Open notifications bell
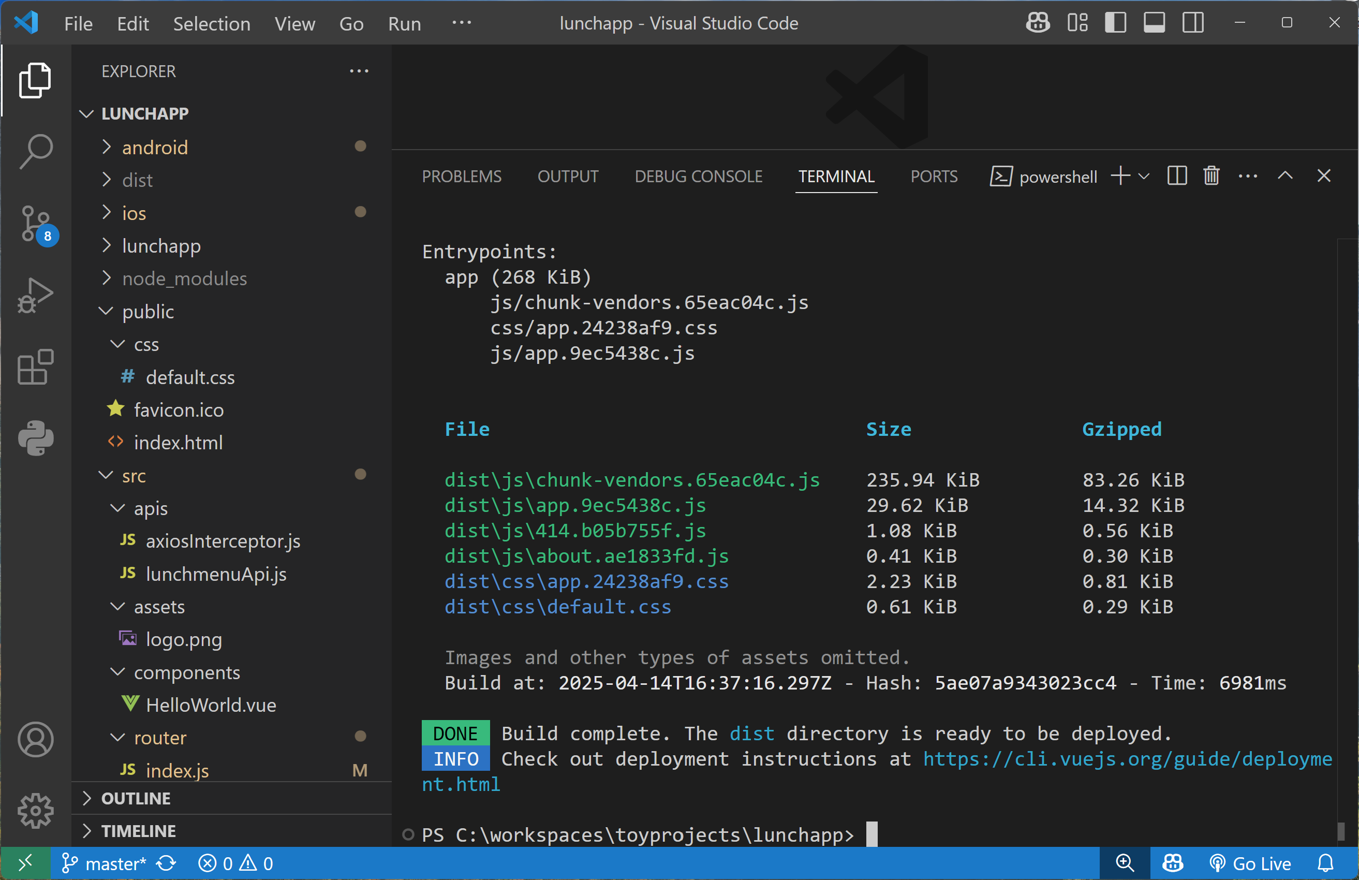This screenshot has width=1359, height=880. pyautogui.click(x=1326, y=863)
